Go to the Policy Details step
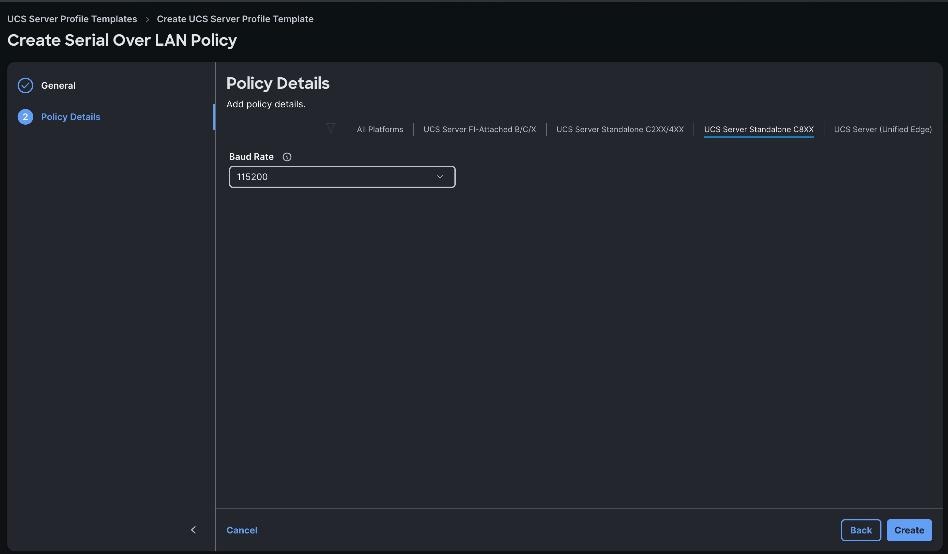 click(71, 117)
